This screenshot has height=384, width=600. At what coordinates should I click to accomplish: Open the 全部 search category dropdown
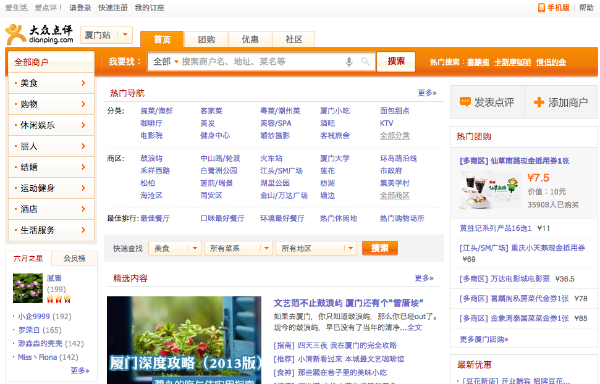(166, 62)
